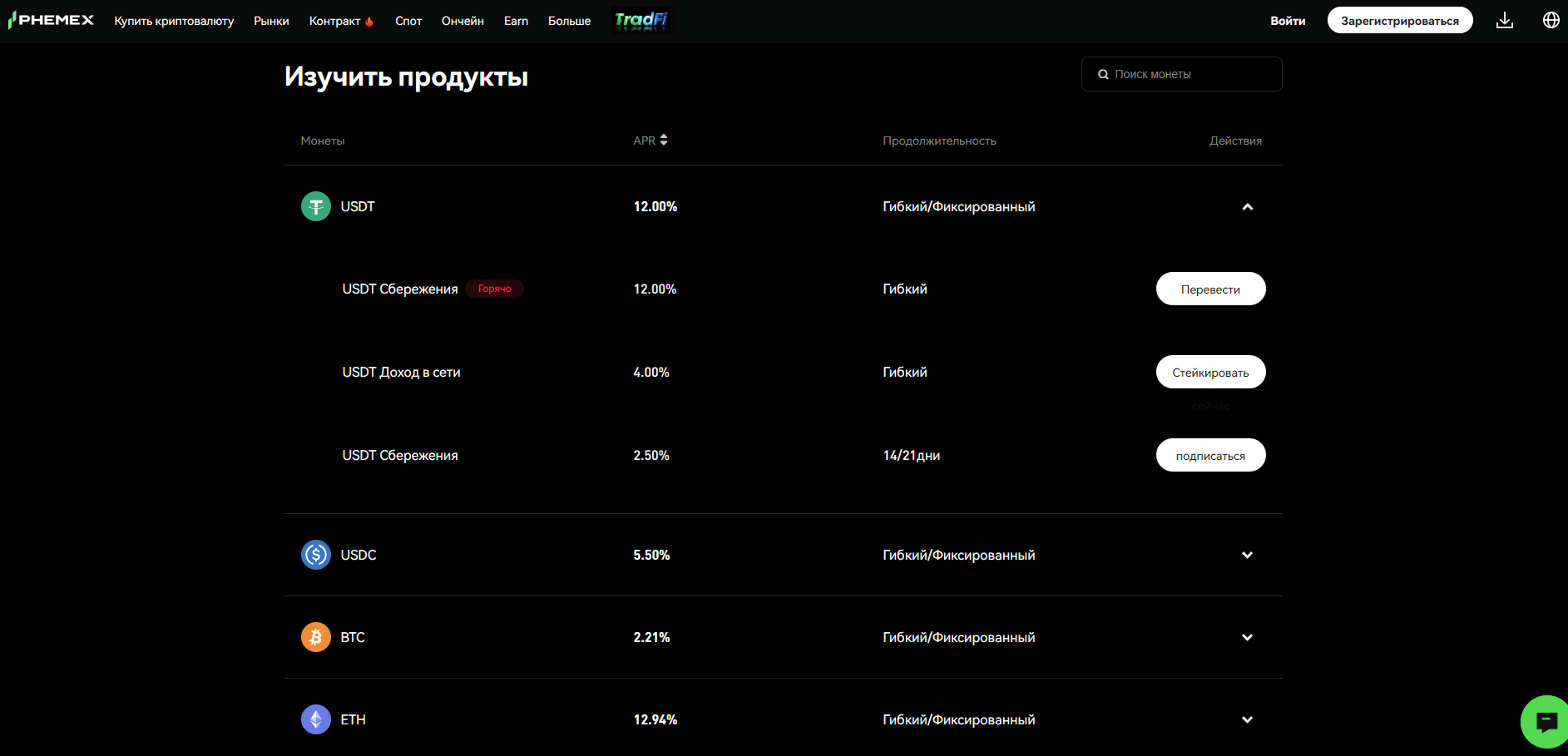1568x756 pixels.
Task: Open the Earn menu
Action: [x=516, y=21]
